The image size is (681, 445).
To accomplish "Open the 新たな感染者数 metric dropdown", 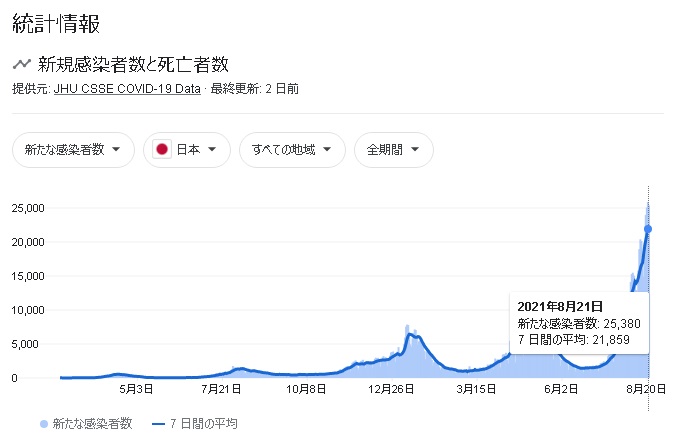I will pos(73,150).
